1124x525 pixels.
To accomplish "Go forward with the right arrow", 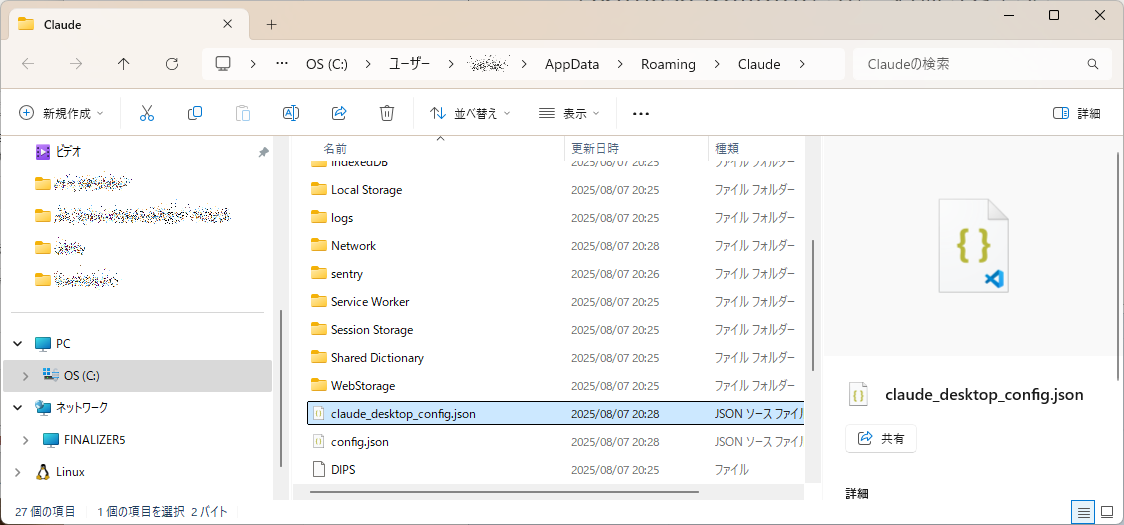I will (x=76, y=64).
